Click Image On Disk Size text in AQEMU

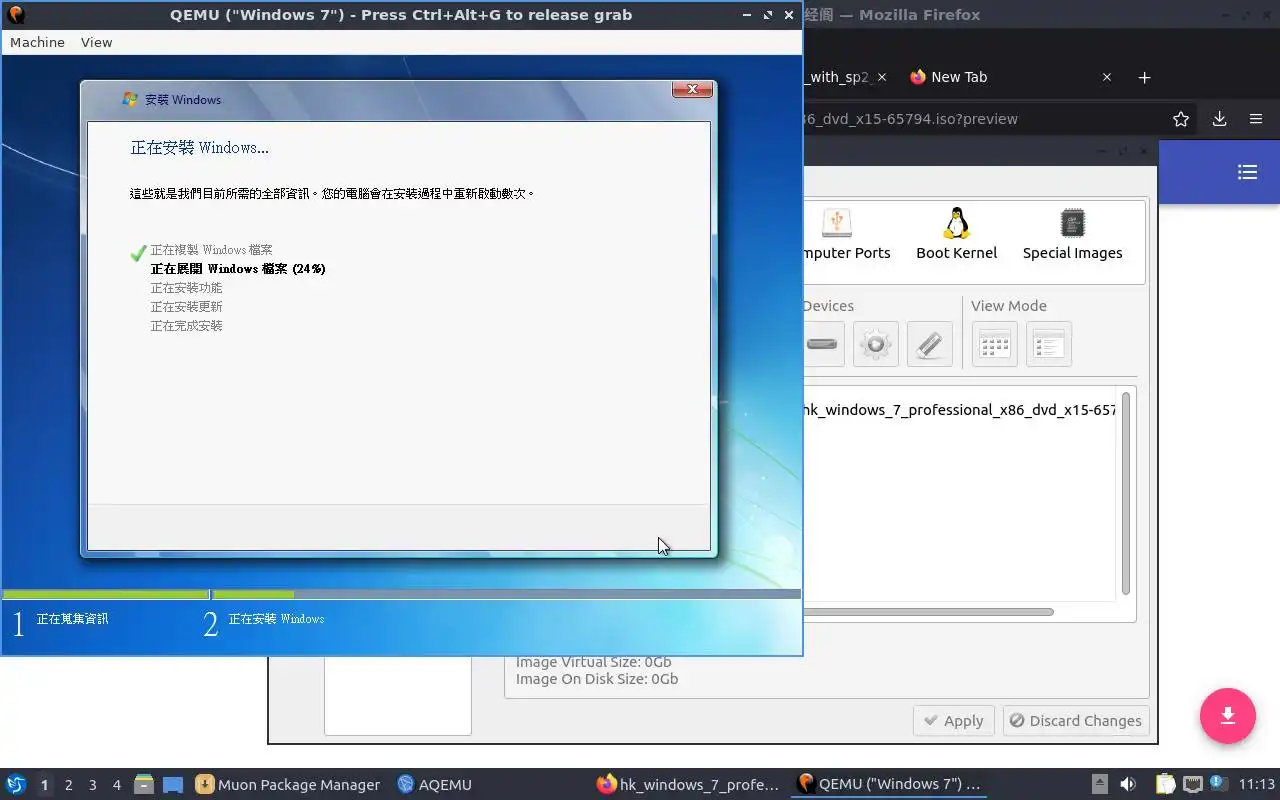[597, 679]
